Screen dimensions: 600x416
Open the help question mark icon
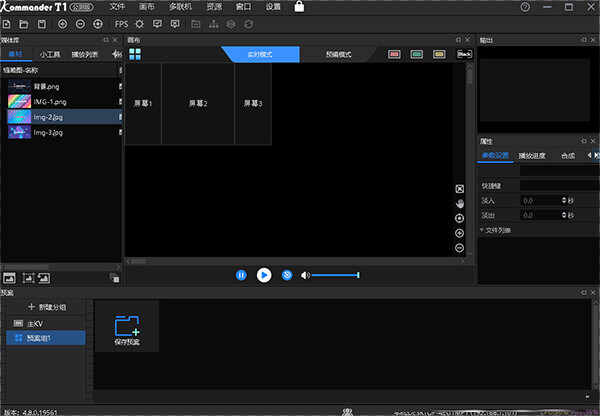click(x=526, y=7)
